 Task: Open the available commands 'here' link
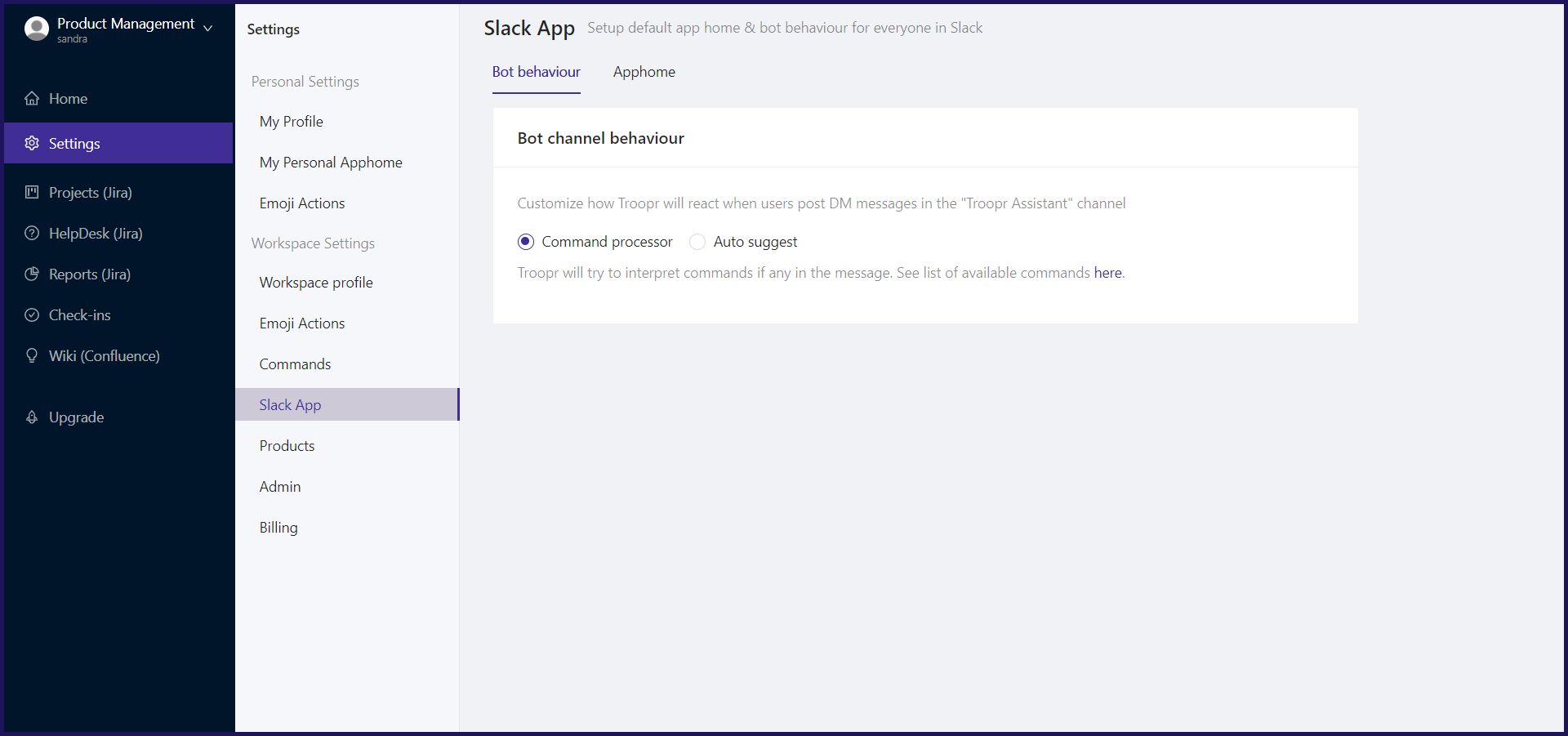point(1107,273)
